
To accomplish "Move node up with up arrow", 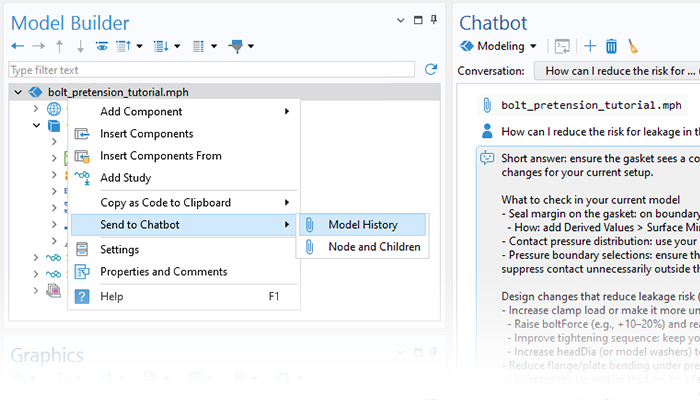I will [59, 46].
